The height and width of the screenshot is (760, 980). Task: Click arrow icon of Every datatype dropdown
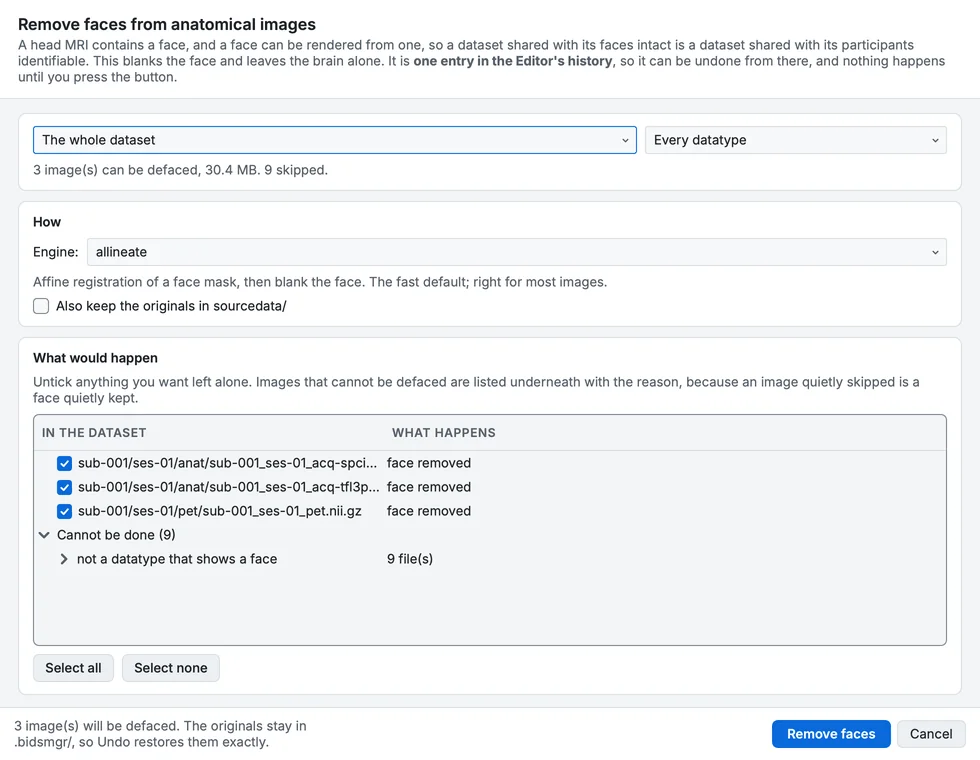click(x=935, y=141)
